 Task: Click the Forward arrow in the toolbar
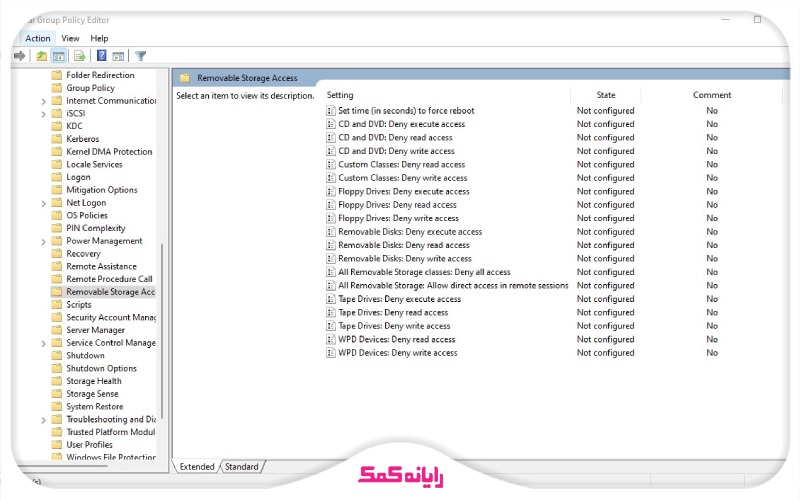coord(20,56)
